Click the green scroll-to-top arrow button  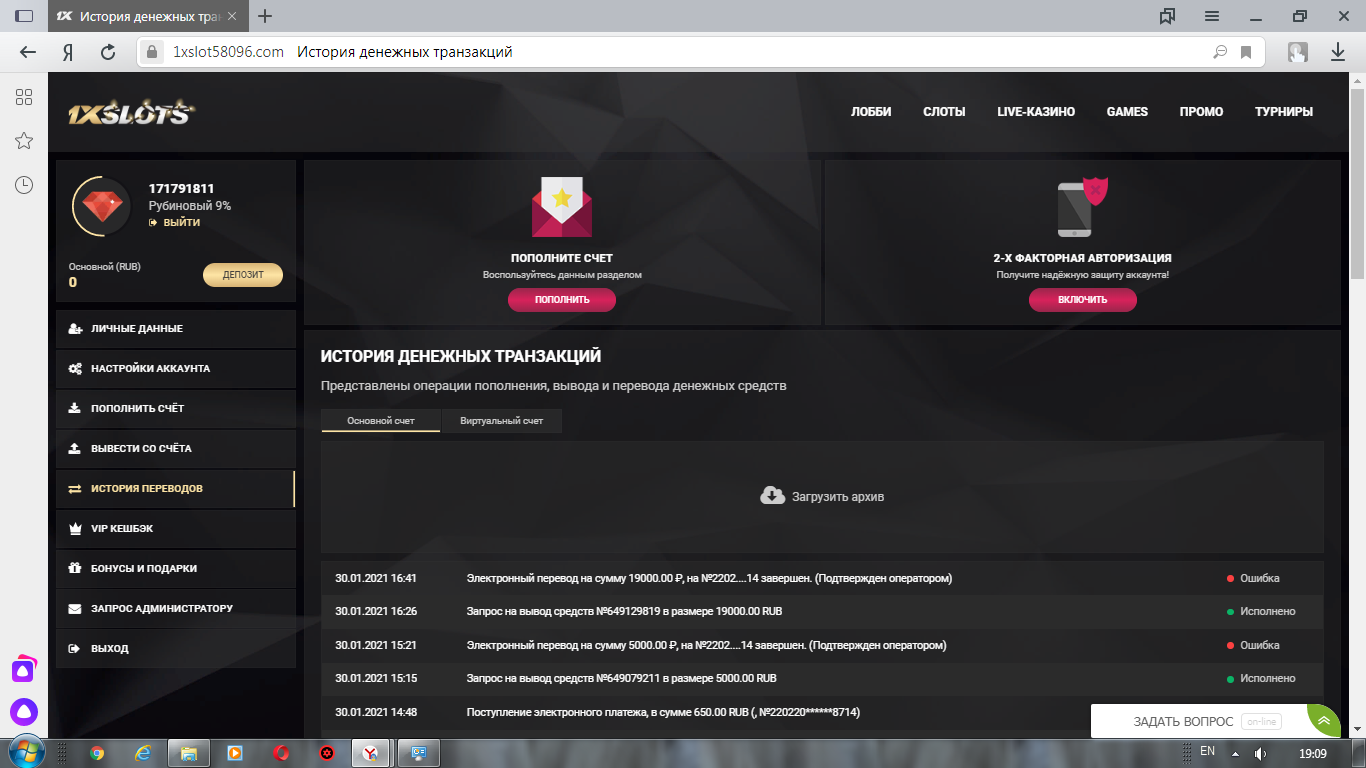click(1324, 720)
